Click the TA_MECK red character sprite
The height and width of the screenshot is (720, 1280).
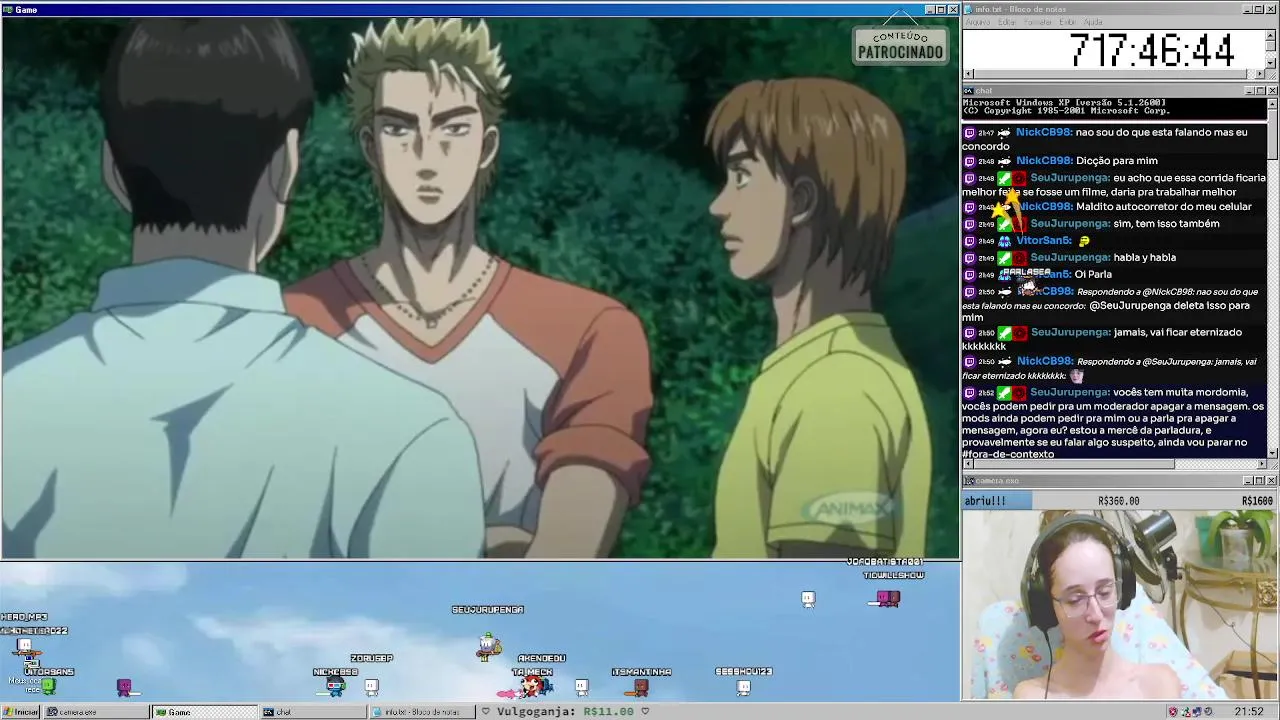click(533, 686)
